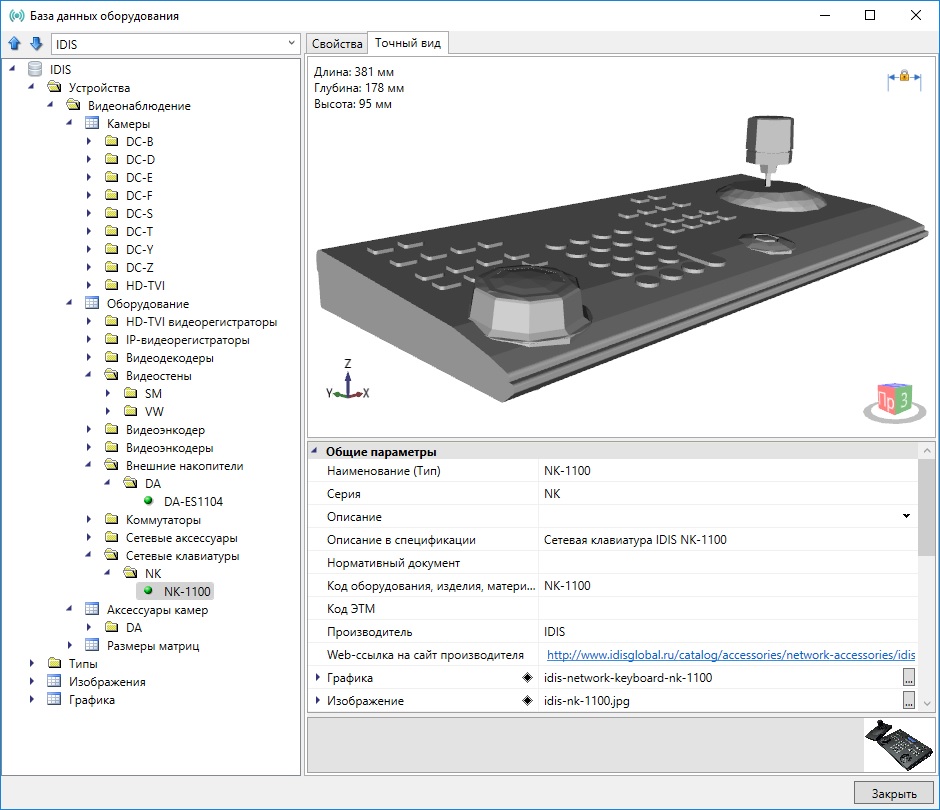Click the green dot beside DA-ES1104
Image resolution: width=940 pixels, height=810 pixels.
pos(149,502)
